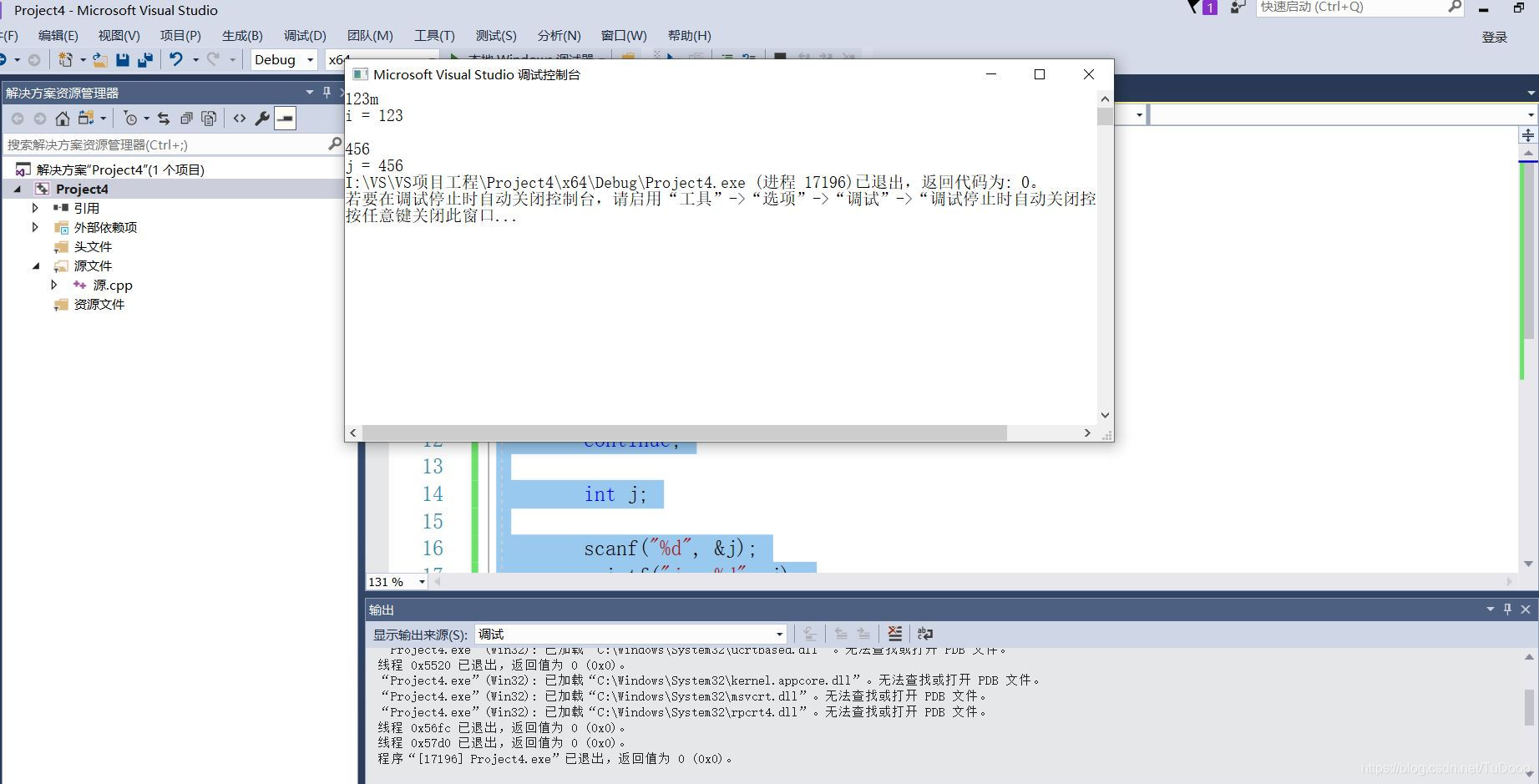Screen dimensions: 1539x784
Task: Click the Go to Previous Message icon
Action: pos(841,634)
